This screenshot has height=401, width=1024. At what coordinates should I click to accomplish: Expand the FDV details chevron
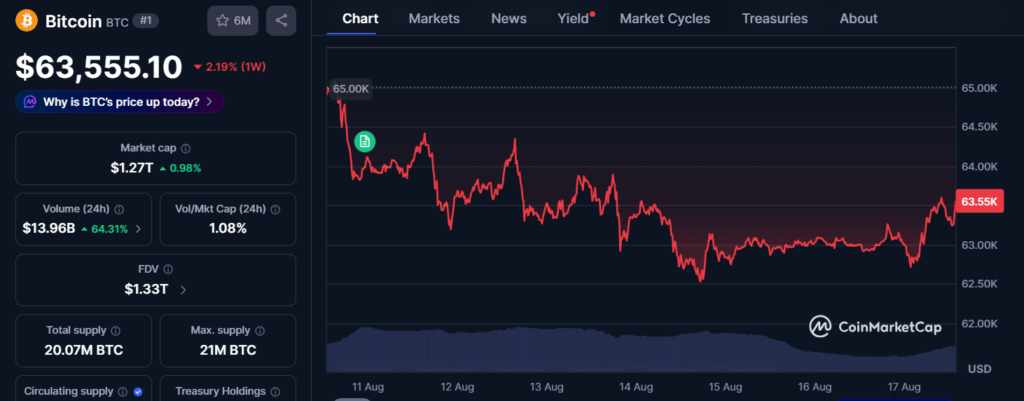click(183, 289)
